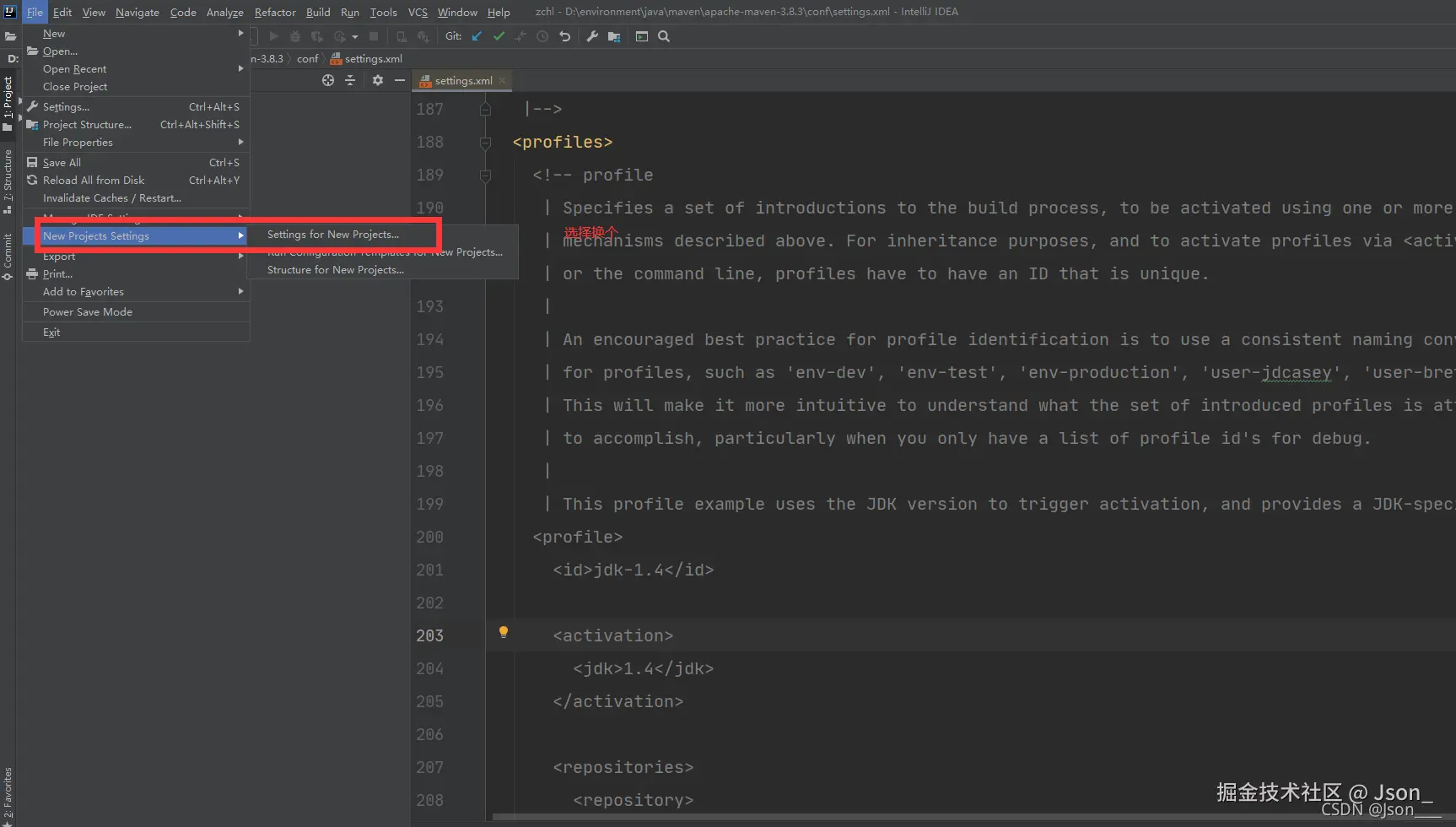
Task: Open Settings via the toolbar wrench icon
Action: (x=592, y=36)
